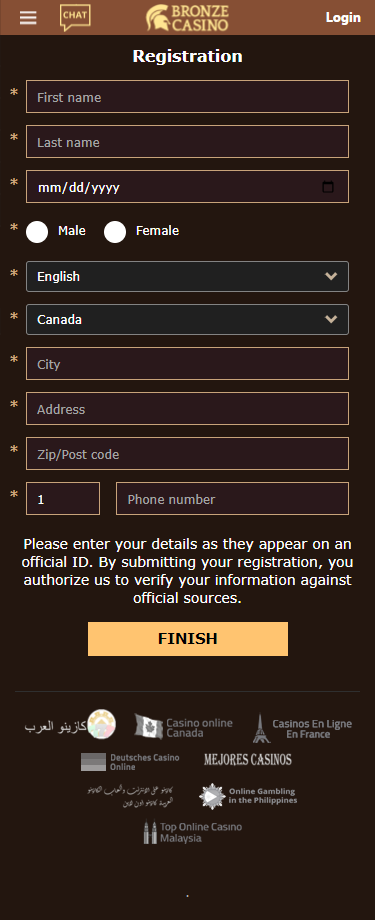The image size is (375, 920).
Task: Click the FINISH button
Action: point(188,638)
